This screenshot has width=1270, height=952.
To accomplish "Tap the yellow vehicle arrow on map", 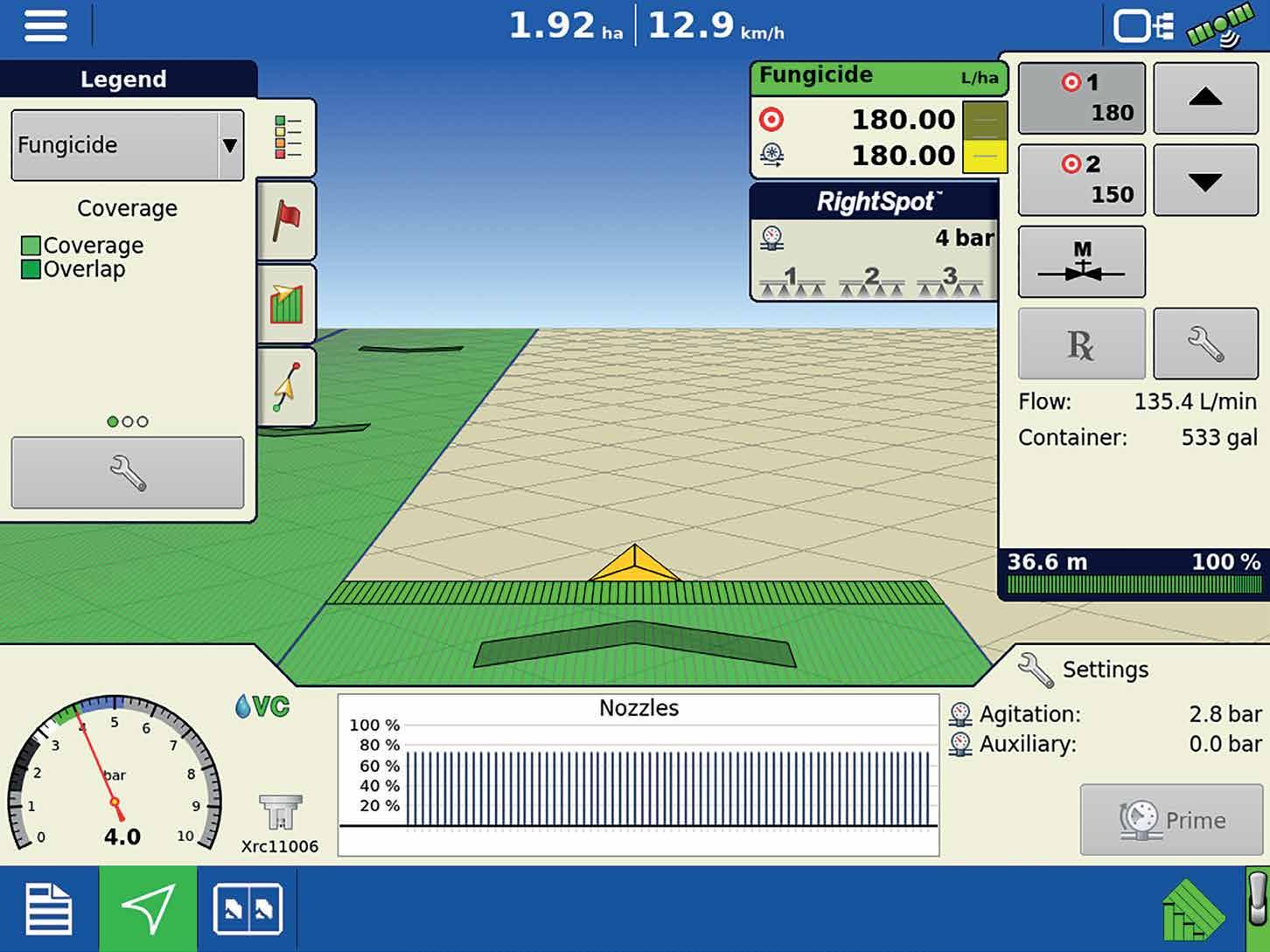I will [635, 563].
